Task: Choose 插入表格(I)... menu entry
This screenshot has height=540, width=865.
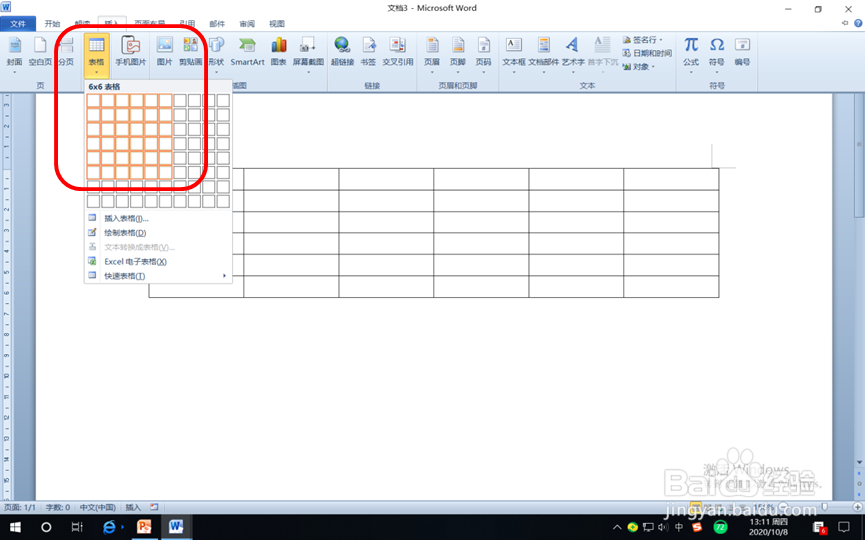Action: [158, 218]
